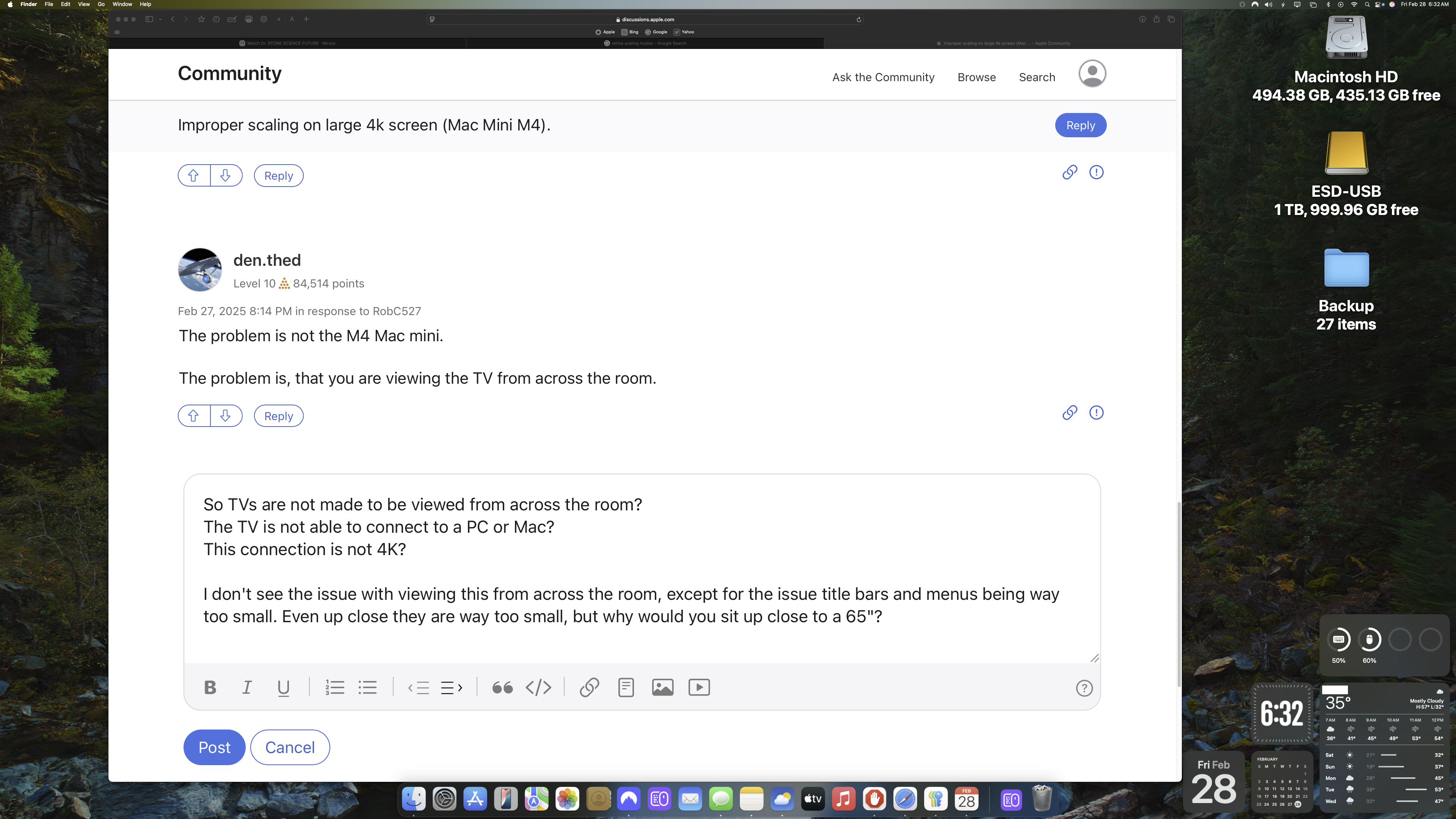Open the Finder View menu
1456x819 pixels.
tap(84, 4)
